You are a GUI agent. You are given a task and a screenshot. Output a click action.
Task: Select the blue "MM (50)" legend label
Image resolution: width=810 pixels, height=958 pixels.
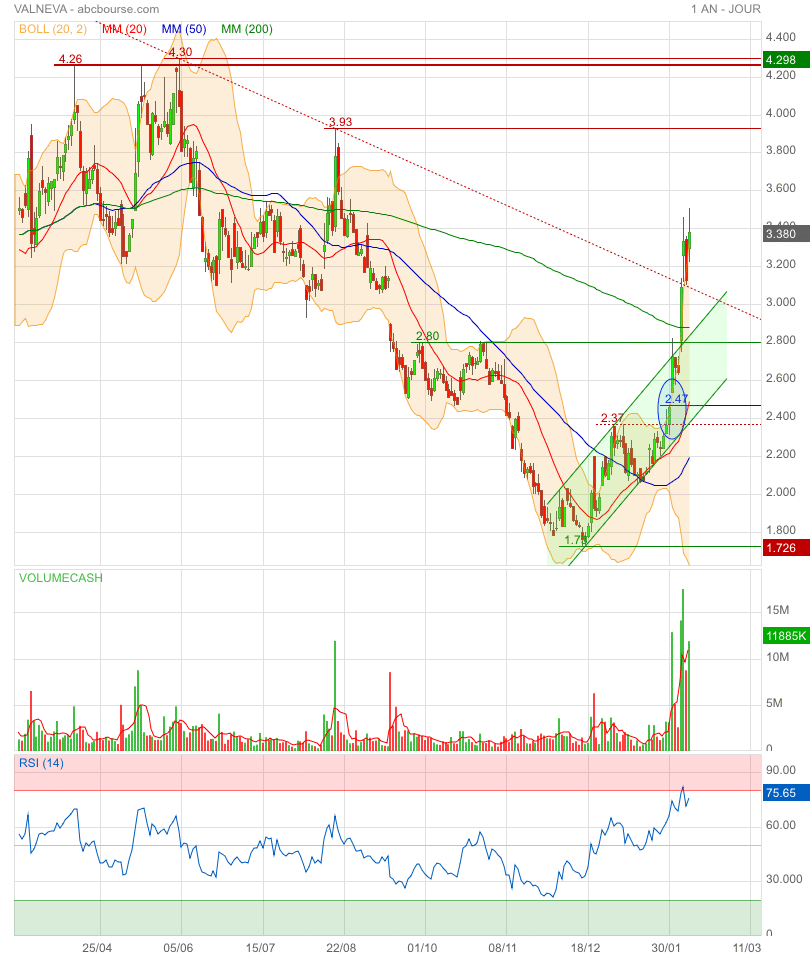click(184, 29)
